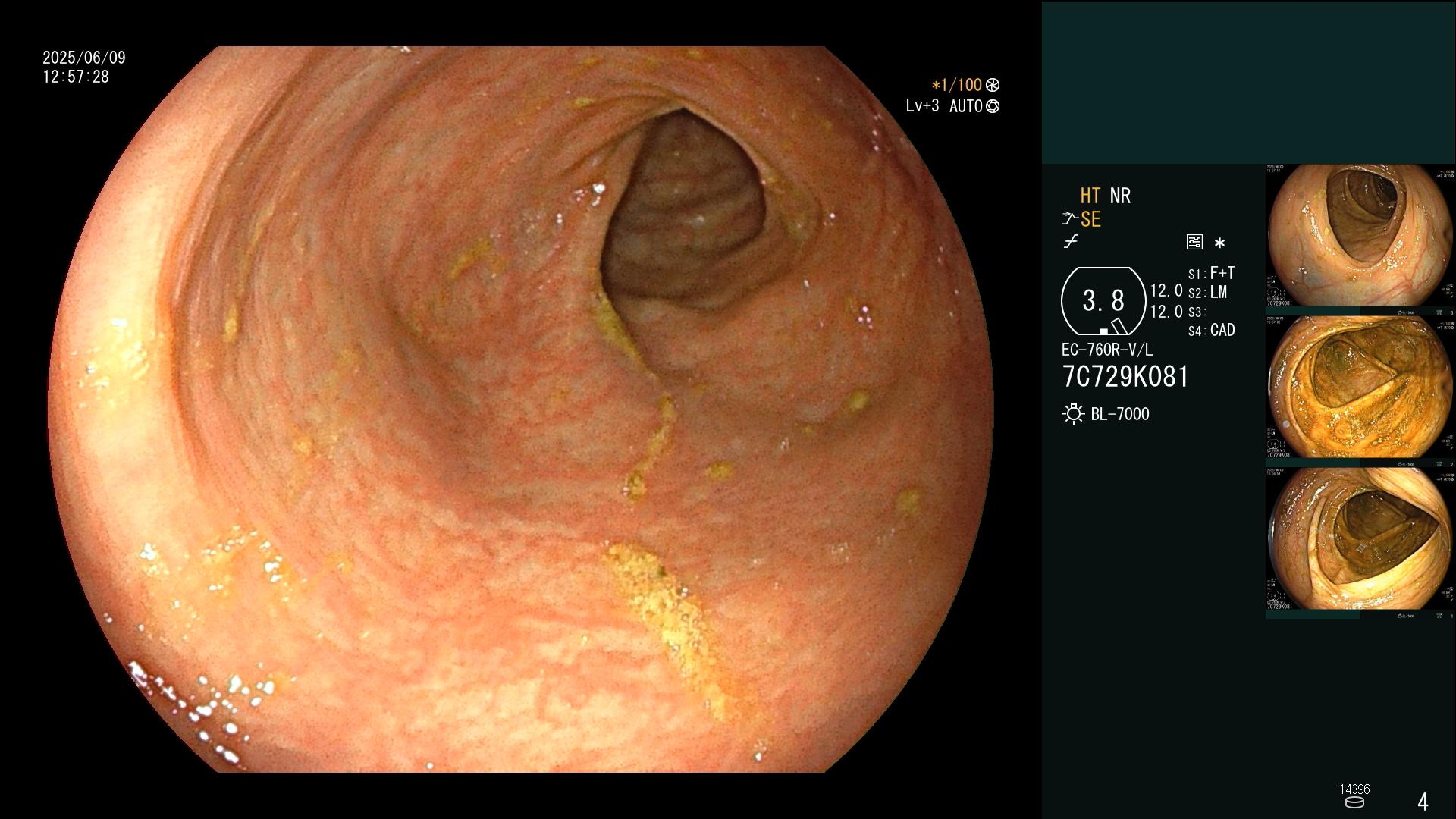The height and width of the screenshot is (819, 1456).
Task: Click the tone curve icon below the SE indicator
Action: click(x=1071, y=242)
